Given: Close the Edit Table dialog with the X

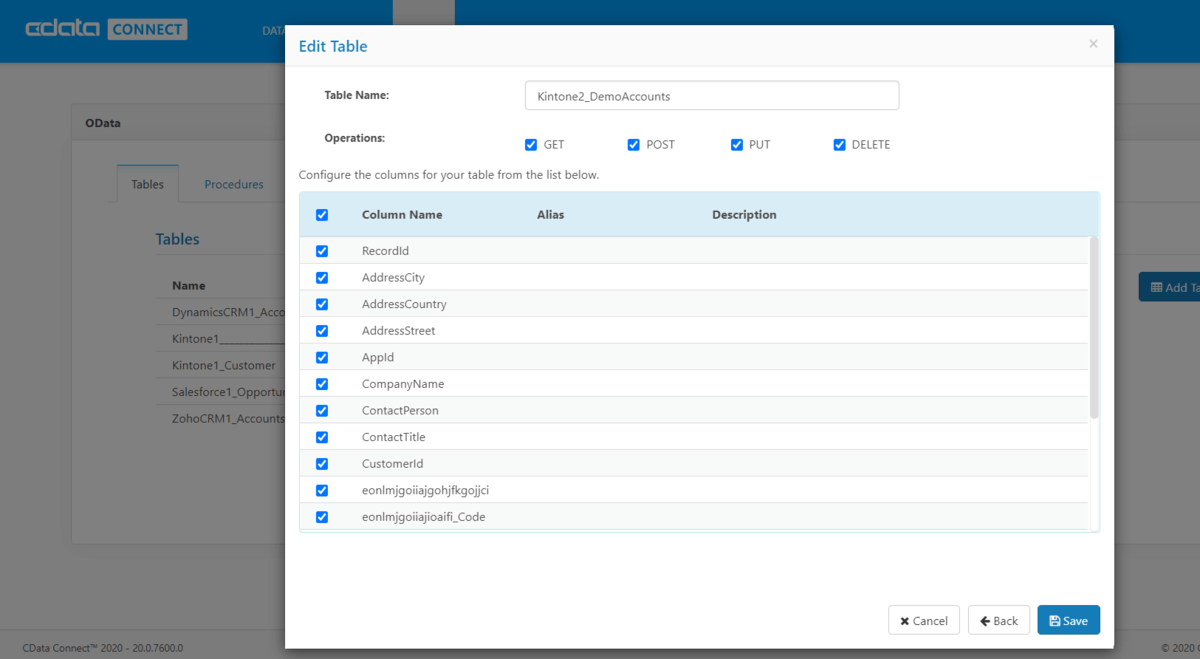Looking at the screenshot, I should [1093, 43].
